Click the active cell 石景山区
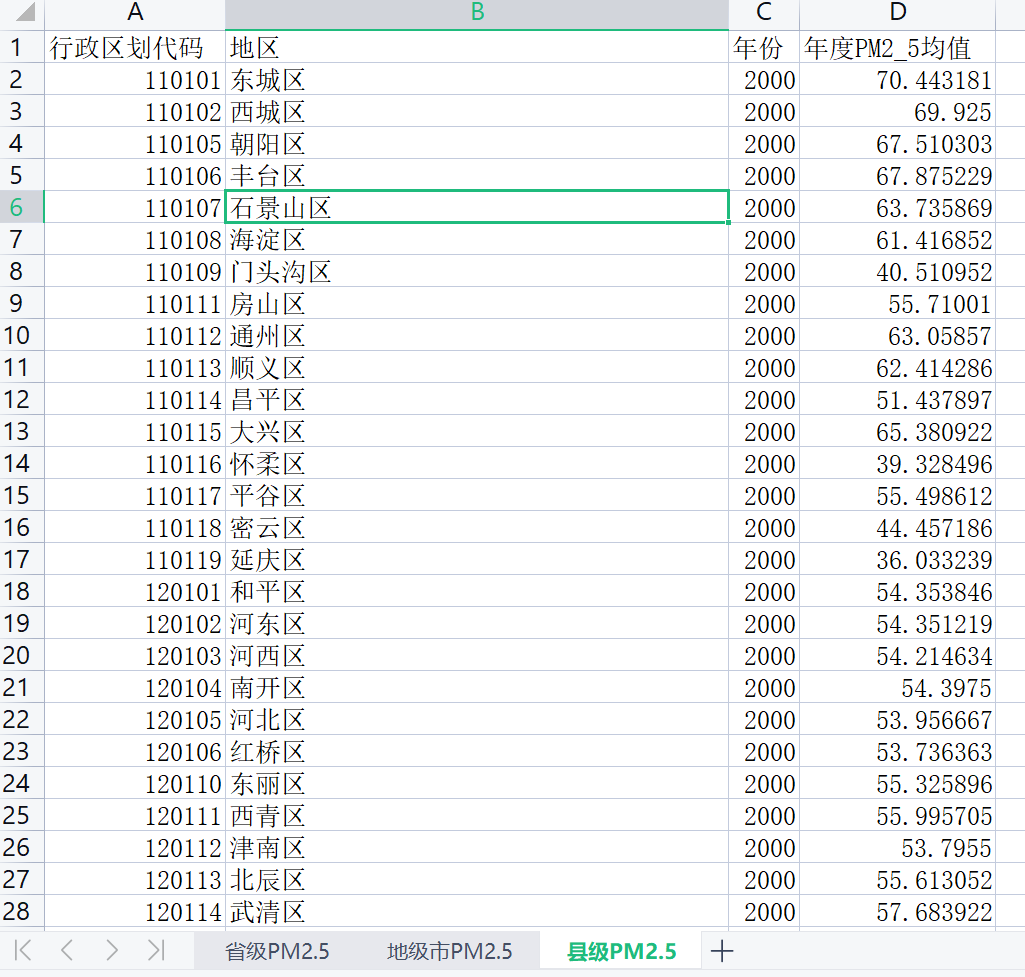 point(477,207)
